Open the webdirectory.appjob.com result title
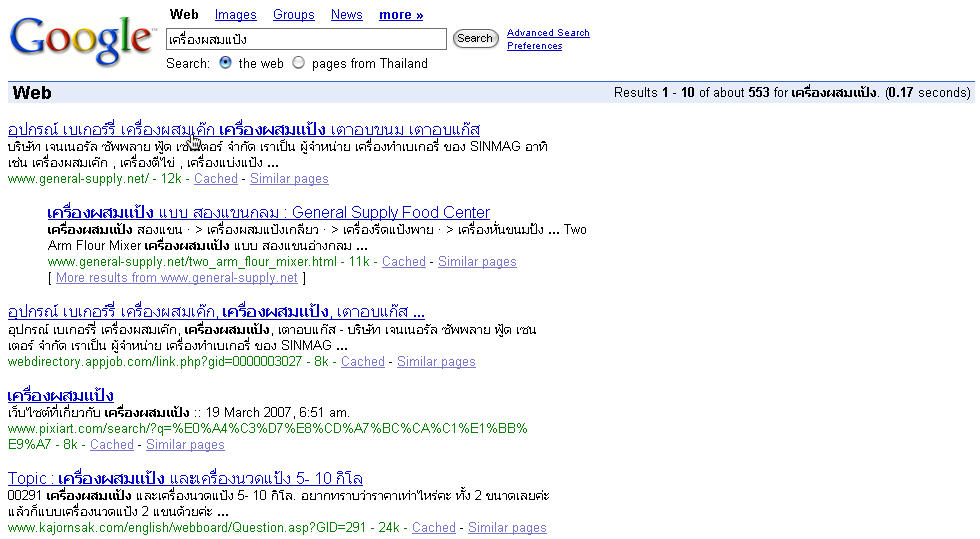Viewport: 980px width, 539px height. (216, 311)
